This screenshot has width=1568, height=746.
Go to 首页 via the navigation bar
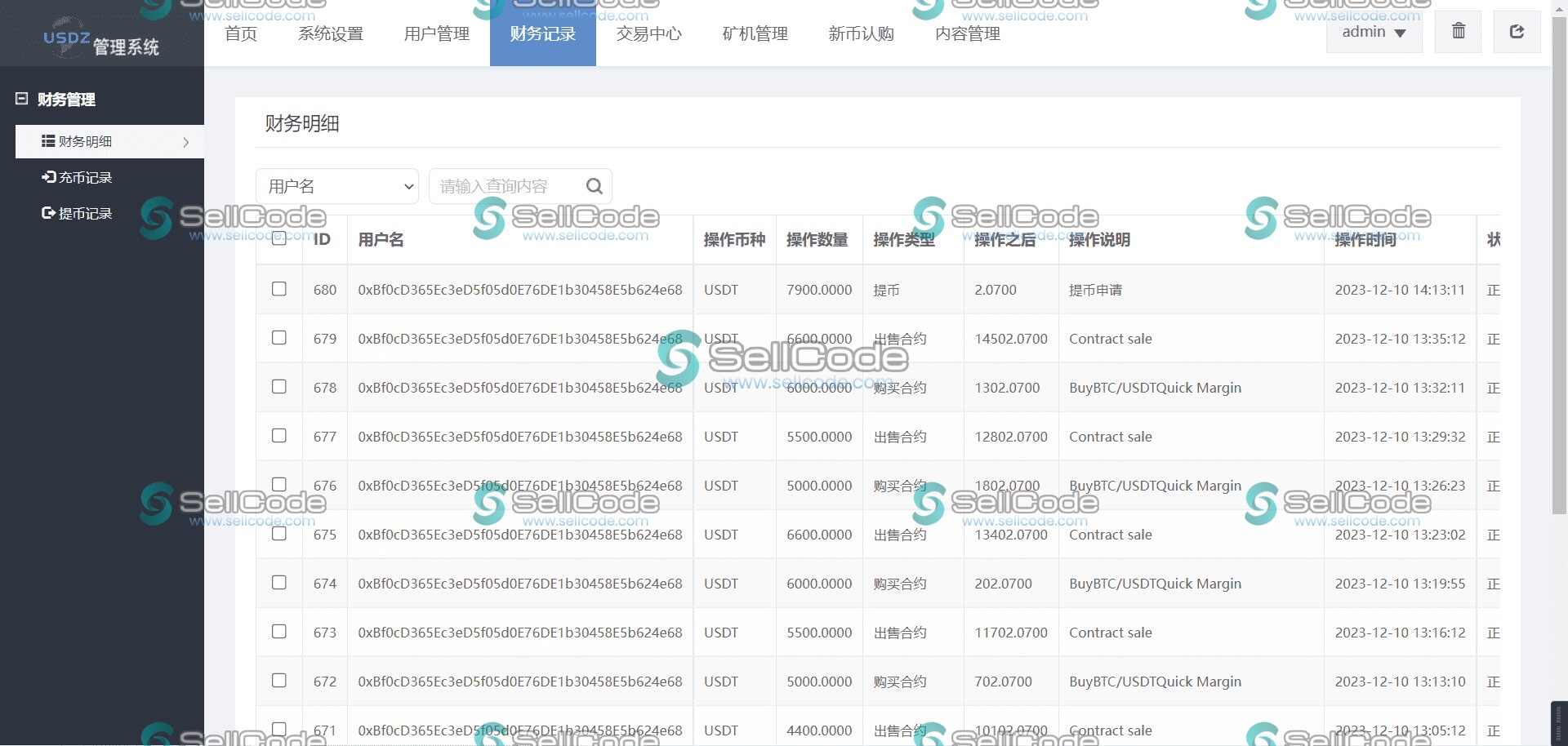(x=240, y=34)
